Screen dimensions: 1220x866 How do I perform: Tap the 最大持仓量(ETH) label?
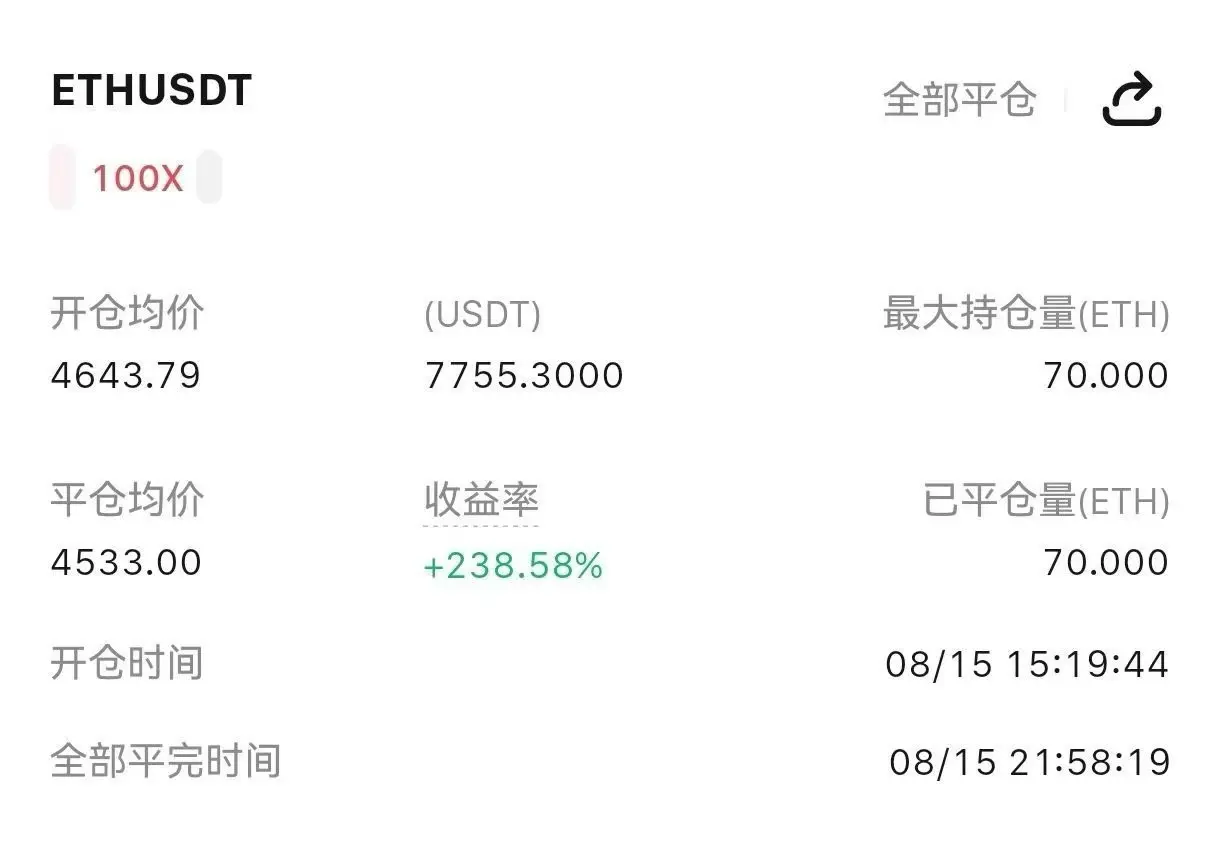point(1026,314)
